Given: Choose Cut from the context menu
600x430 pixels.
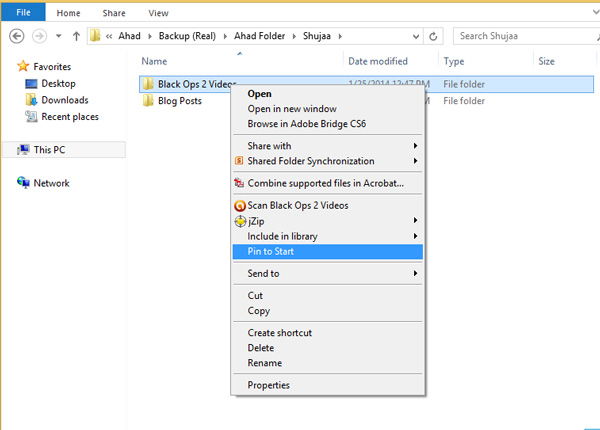Looking at the screenshot, I should (328, 295).
